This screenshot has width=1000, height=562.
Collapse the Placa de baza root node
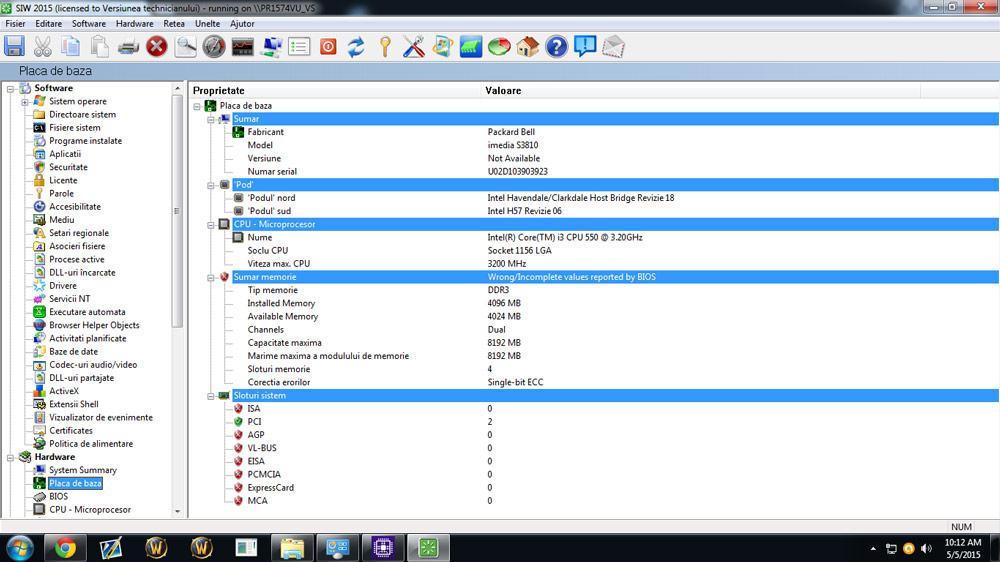(197, 107)
